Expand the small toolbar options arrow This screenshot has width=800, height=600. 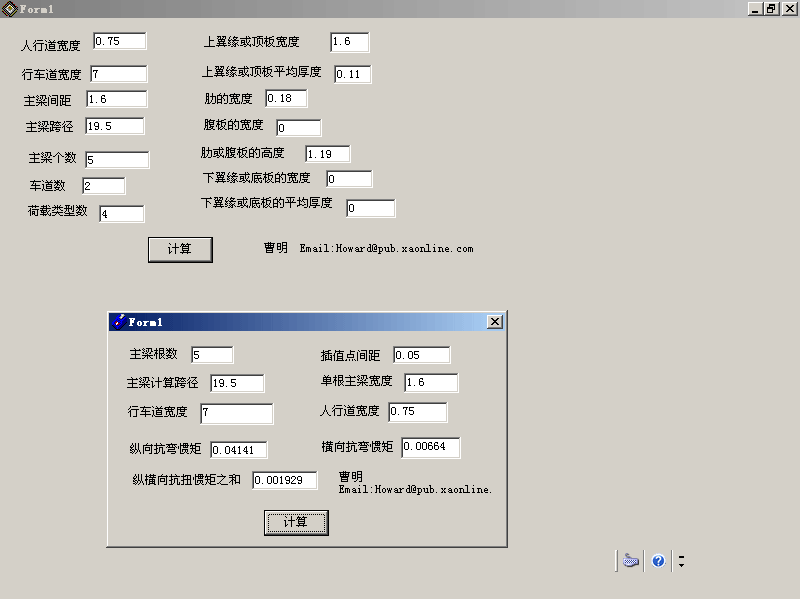coord(682,561)
